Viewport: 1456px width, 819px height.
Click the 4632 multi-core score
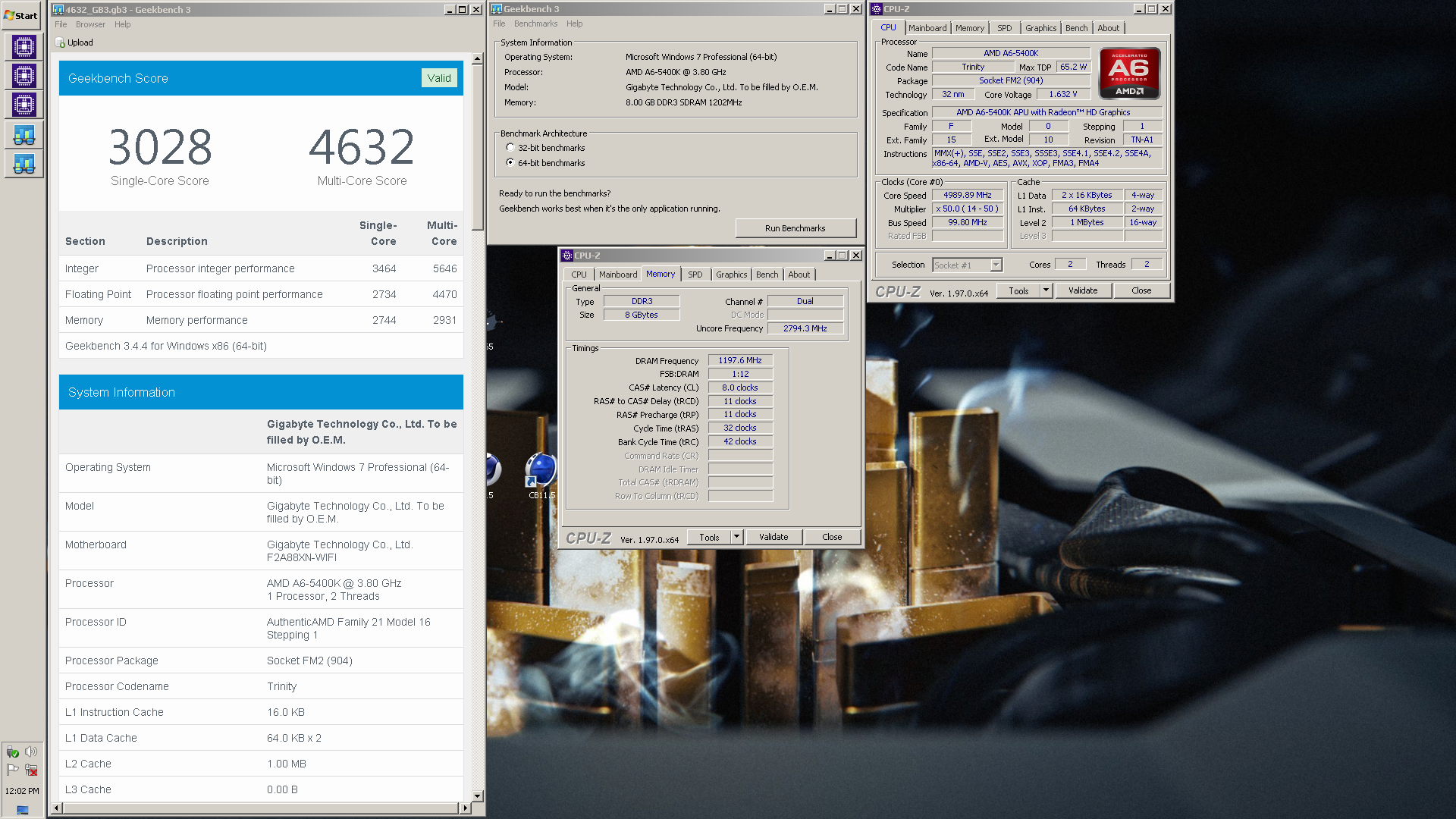coord(362,147)
